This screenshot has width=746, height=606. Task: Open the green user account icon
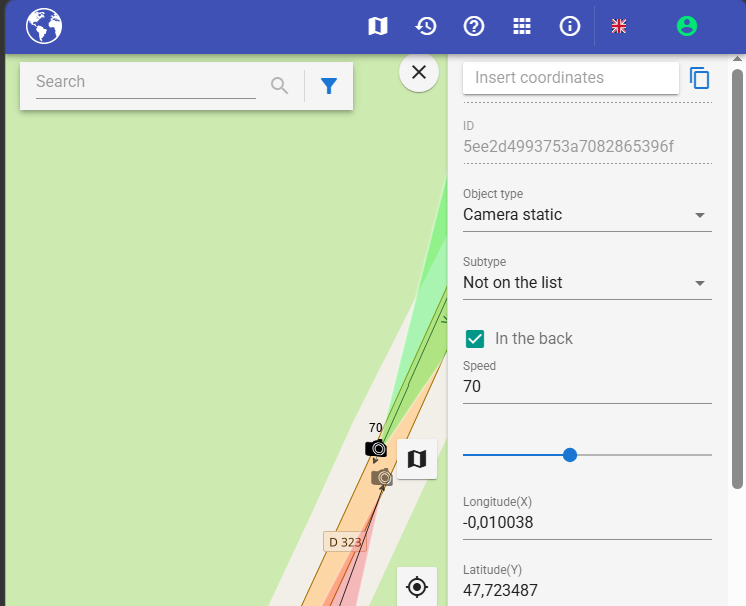(687, 26)
